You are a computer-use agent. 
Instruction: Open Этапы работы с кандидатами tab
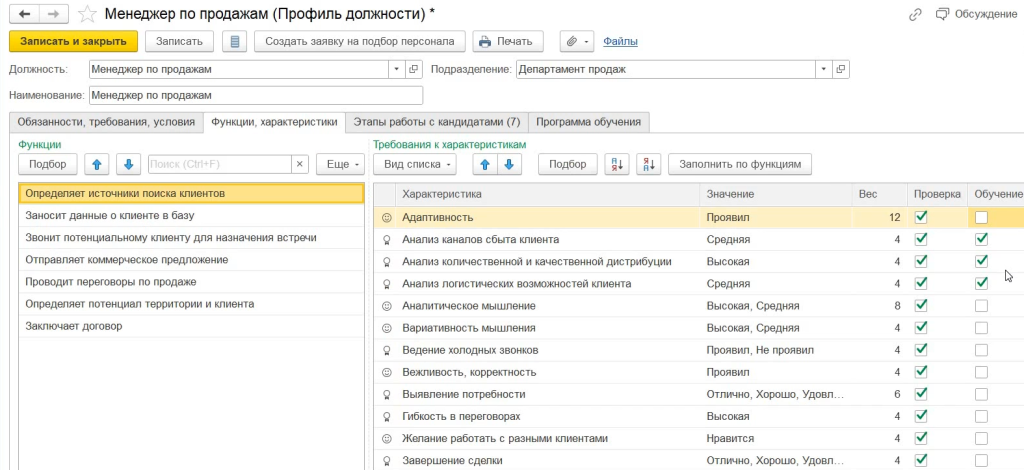click(435, 122)
